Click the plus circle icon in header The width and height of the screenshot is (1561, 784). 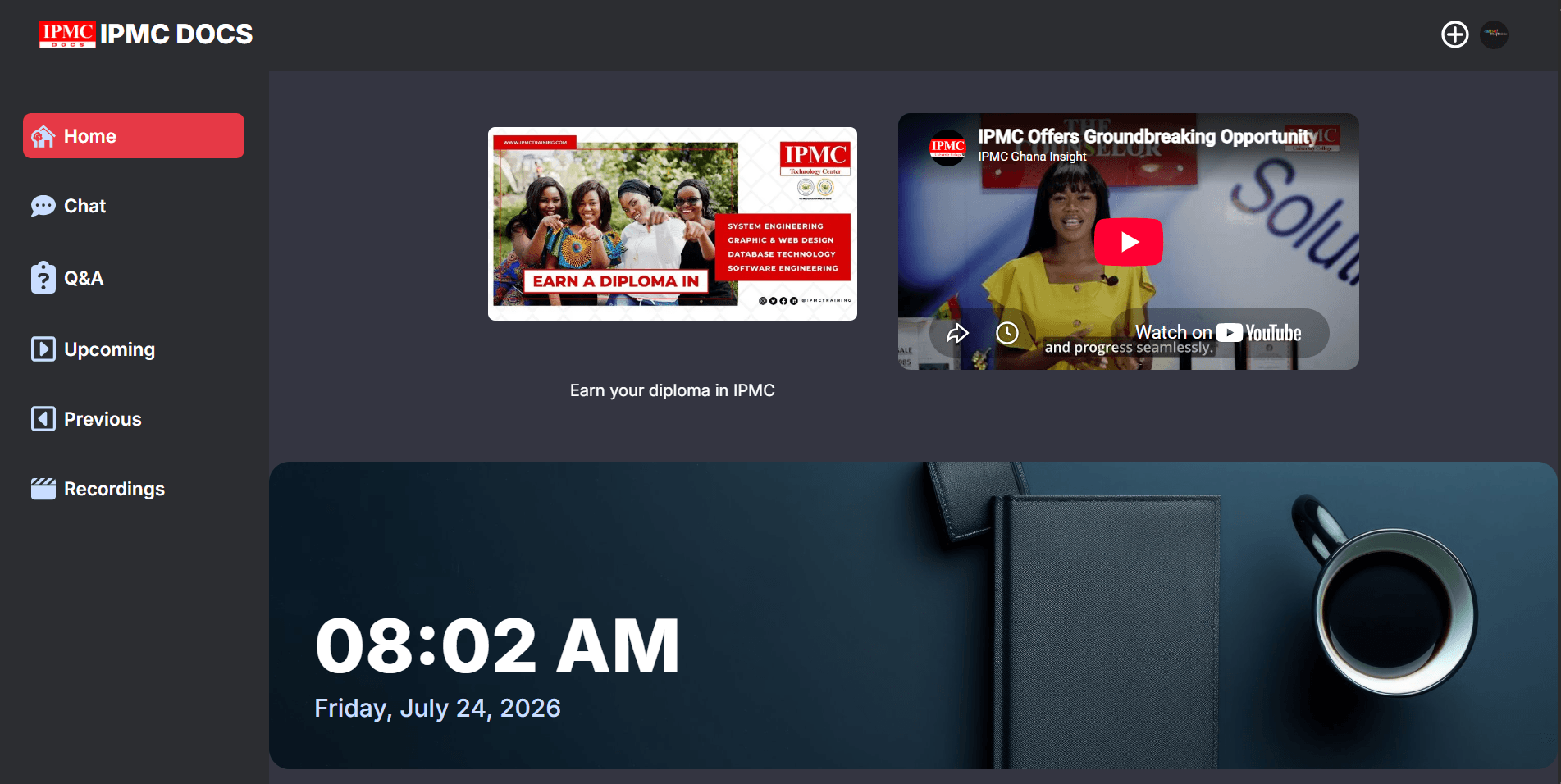pos(1455,34)
